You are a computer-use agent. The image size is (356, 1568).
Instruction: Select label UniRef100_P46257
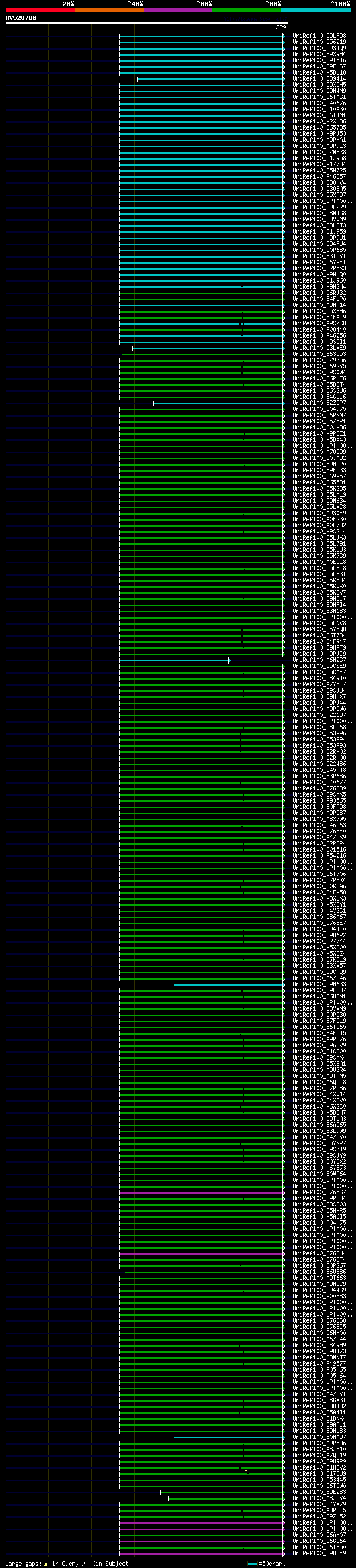[319, 176]
